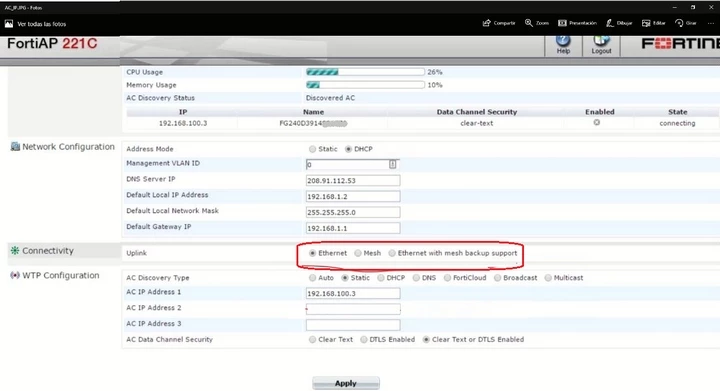Click the WTP Configuration section icon
Screen dimensions: 720x391
[15, 275]
